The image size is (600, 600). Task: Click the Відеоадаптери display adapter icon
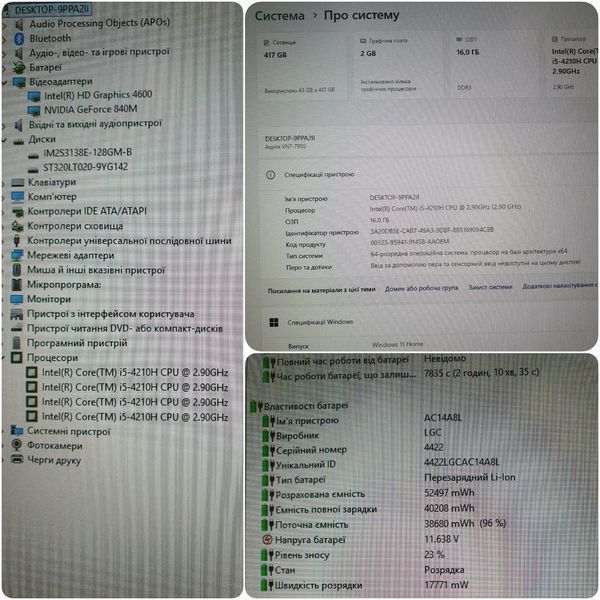point(18,82)
